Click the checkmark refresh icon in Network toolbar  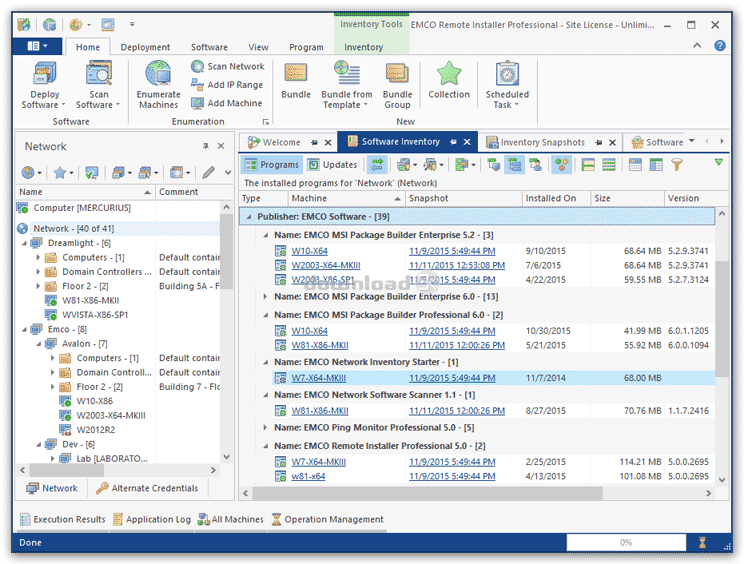coord(91,172)
